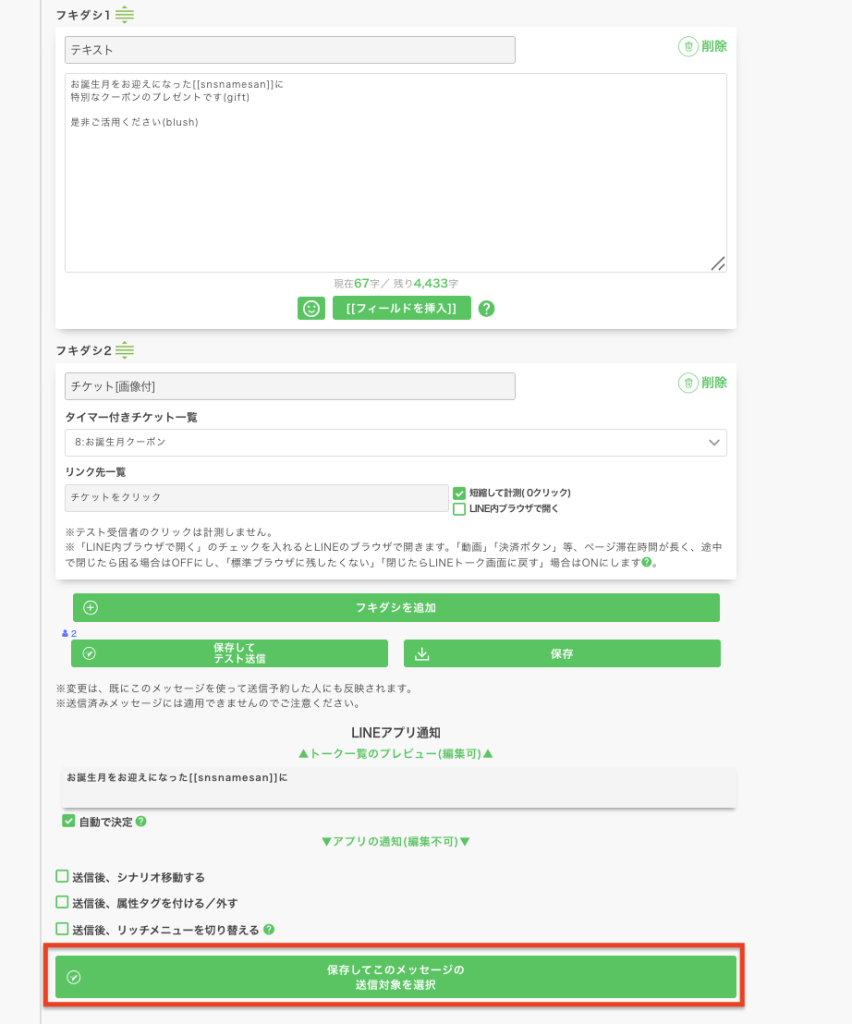Open the emoji picker smiley button
The width and height of the screenshot is (852, 1024).
311,308
